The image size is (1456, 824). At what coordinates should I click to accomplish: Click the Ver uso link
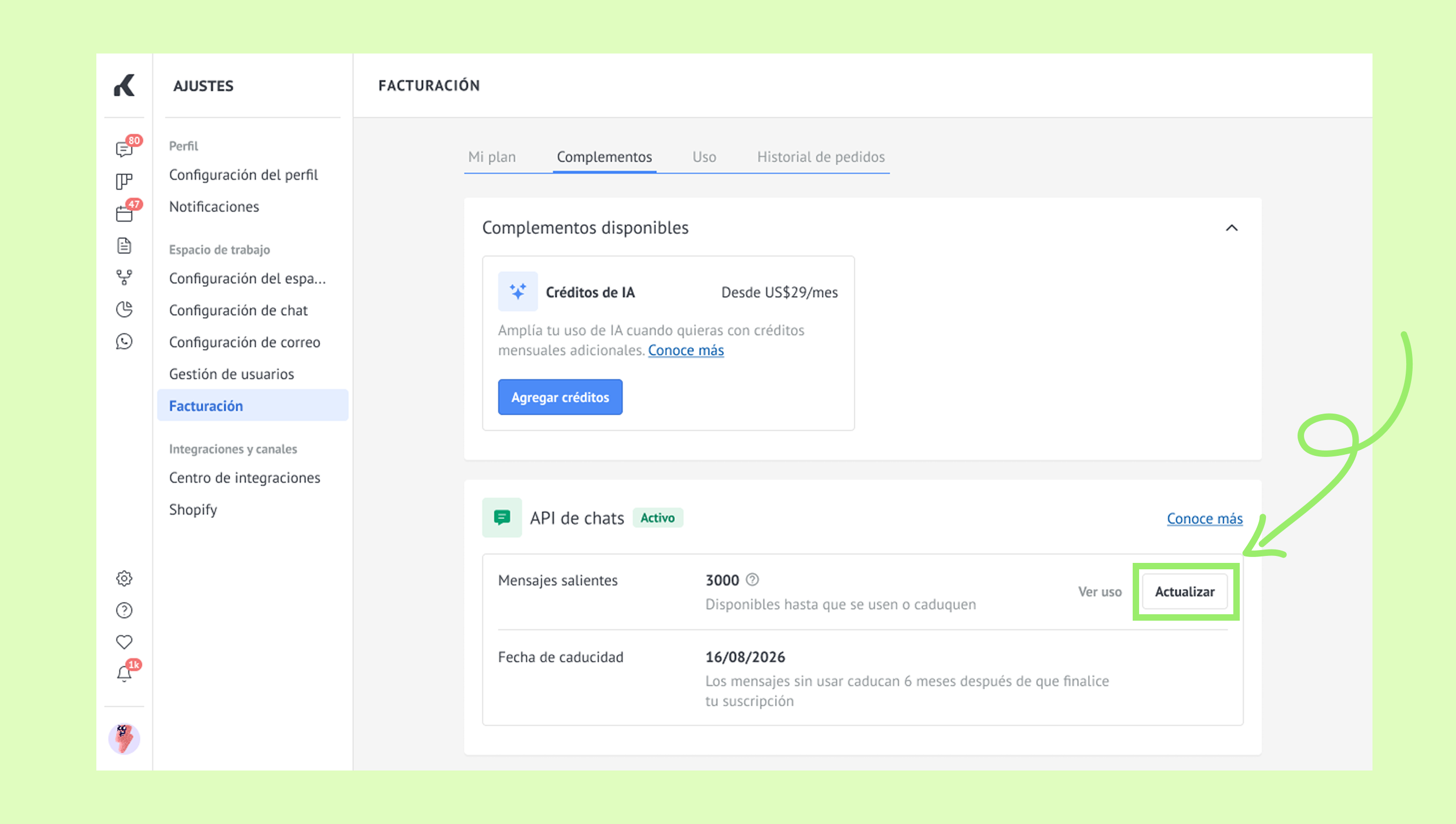click(x=1100, y=591)
